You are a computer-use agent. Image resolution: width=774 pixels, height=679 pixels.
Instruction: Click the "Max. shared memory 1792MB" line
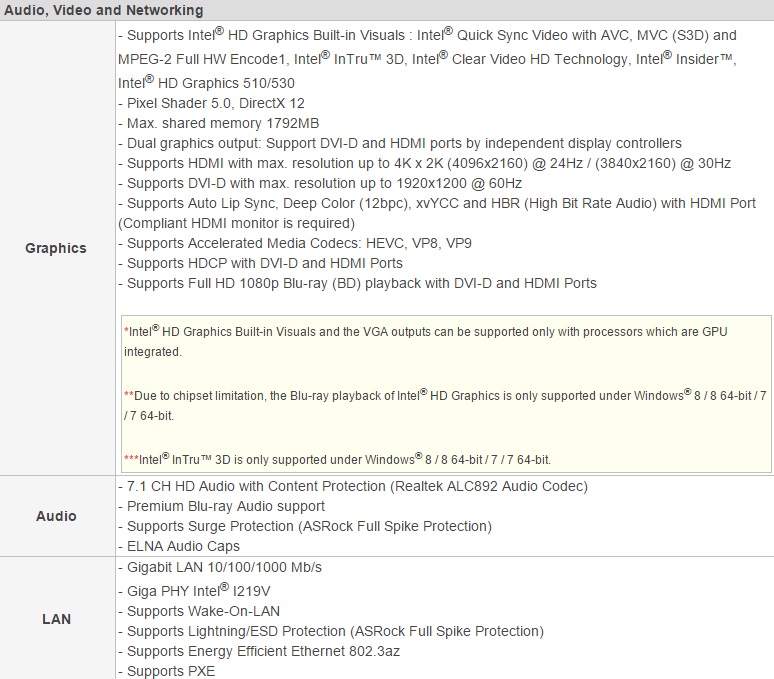tap(219, 123)
